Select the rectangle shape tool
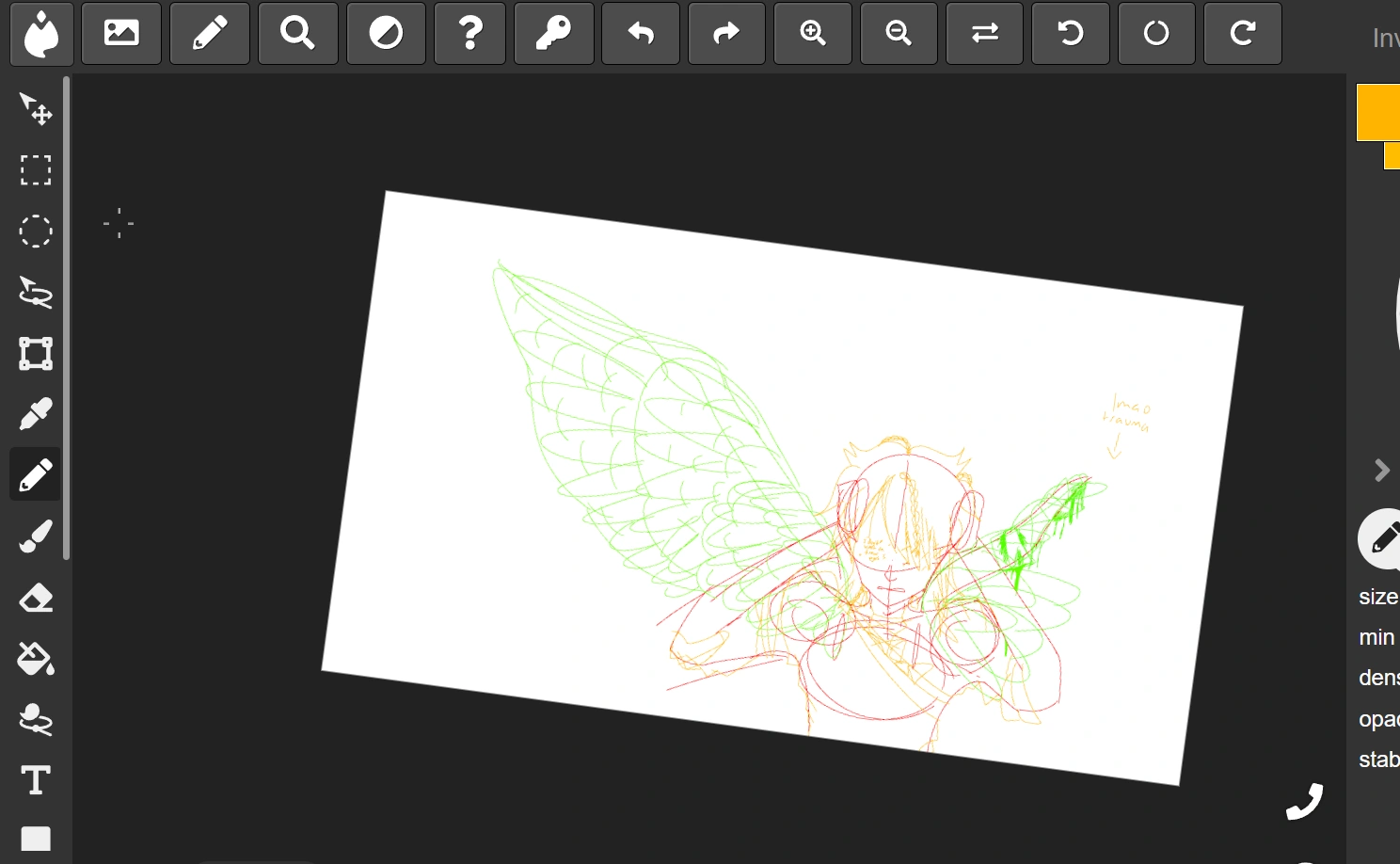The image size is (1400, 864). pyautogui.click(x=36, y=839)
